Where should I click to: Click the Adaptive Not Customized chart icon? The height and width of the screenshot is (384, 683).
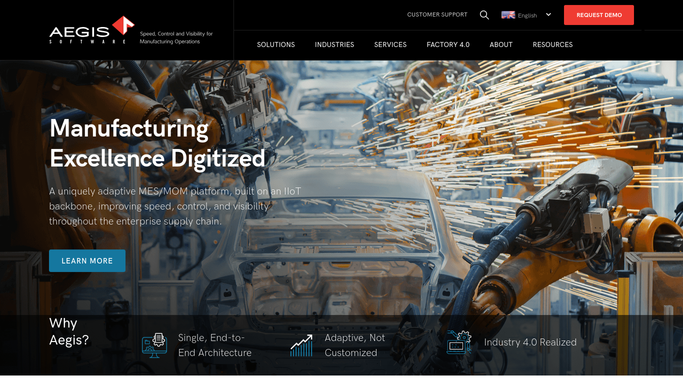pos(301,346)
